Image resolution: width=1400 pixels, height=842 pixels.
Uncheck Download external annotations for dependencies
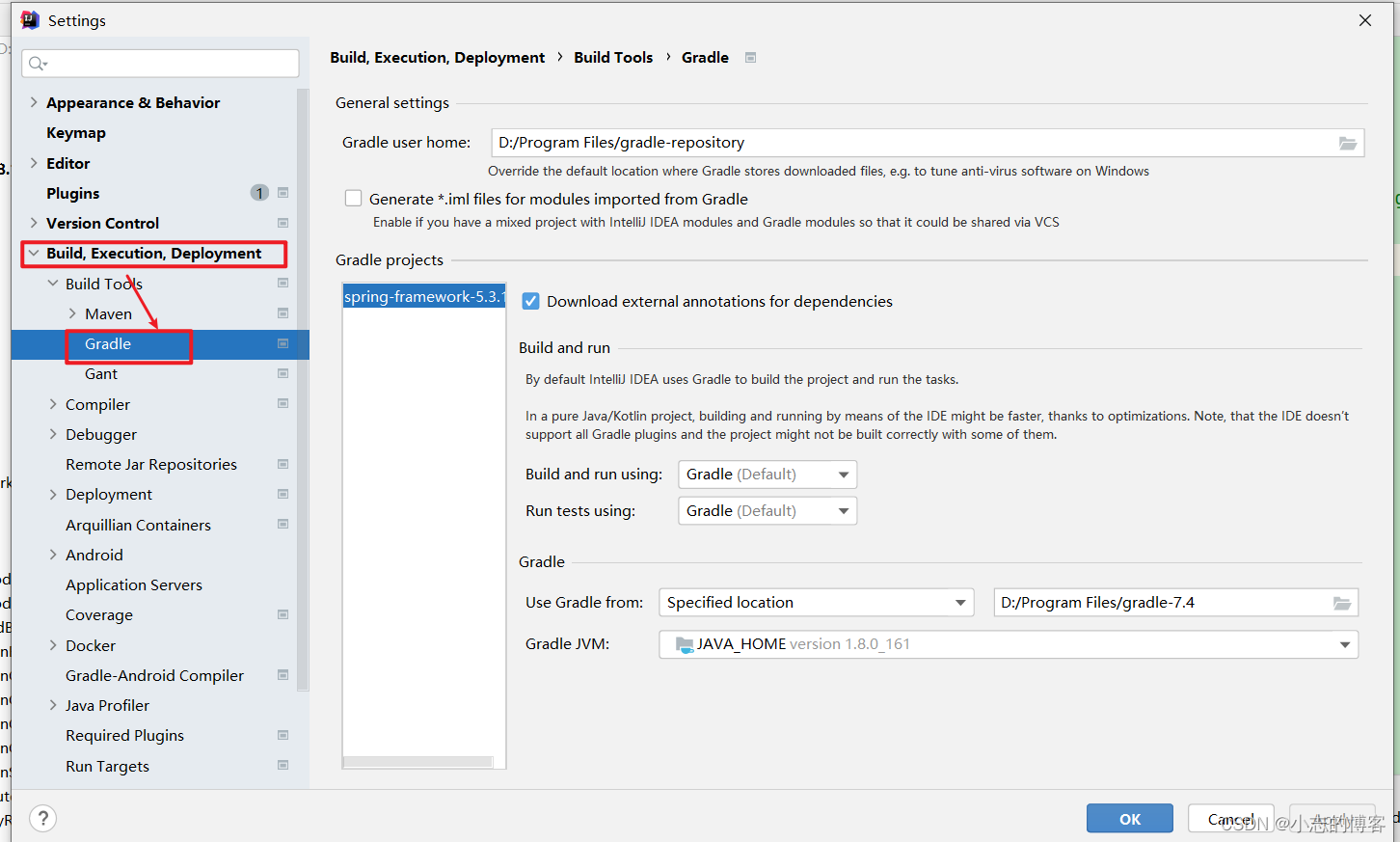click(x=530, y=301)
